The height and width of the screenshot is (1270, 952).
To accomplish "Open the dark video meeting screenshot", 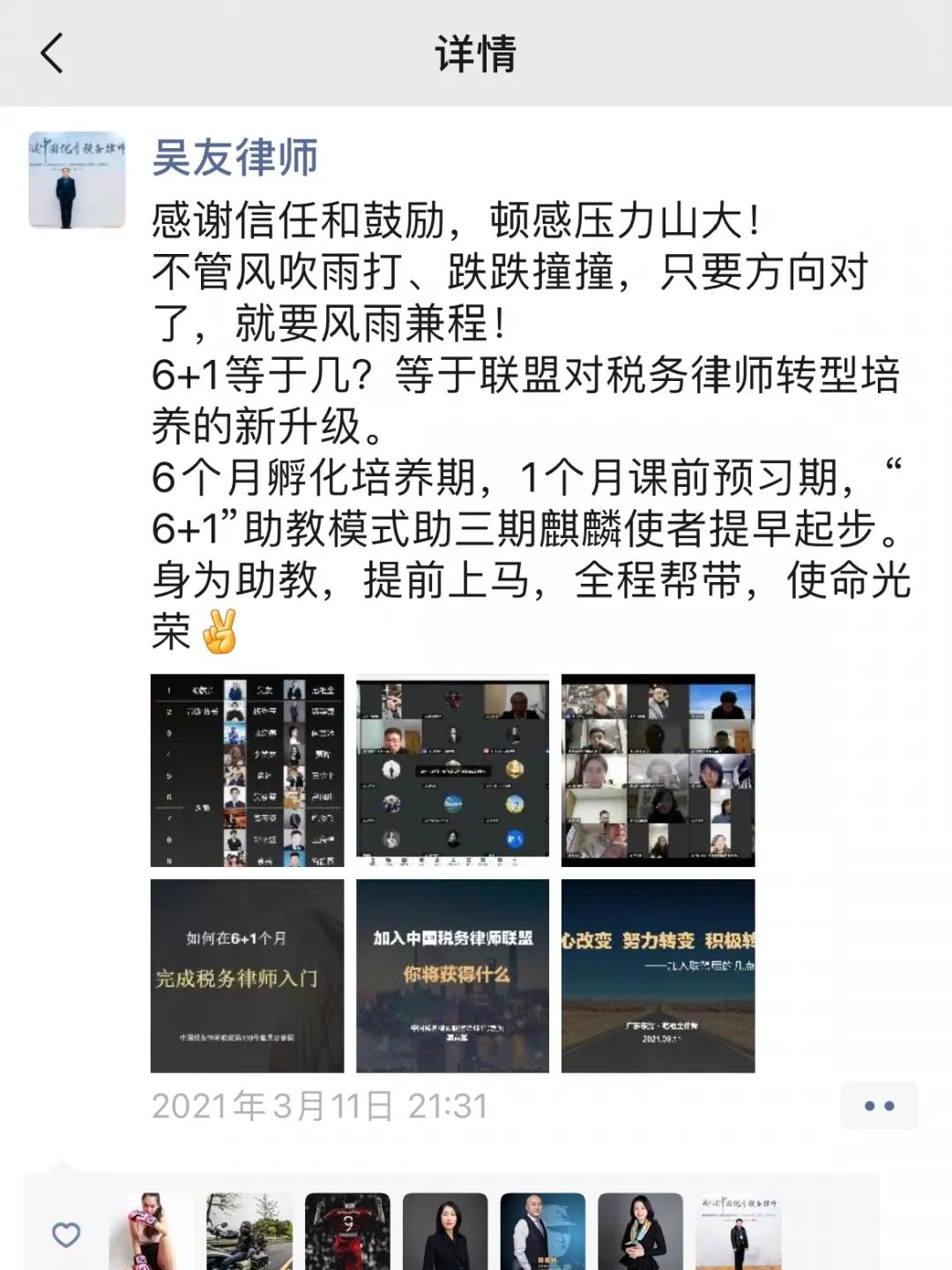I will click(x=453, y=771).
